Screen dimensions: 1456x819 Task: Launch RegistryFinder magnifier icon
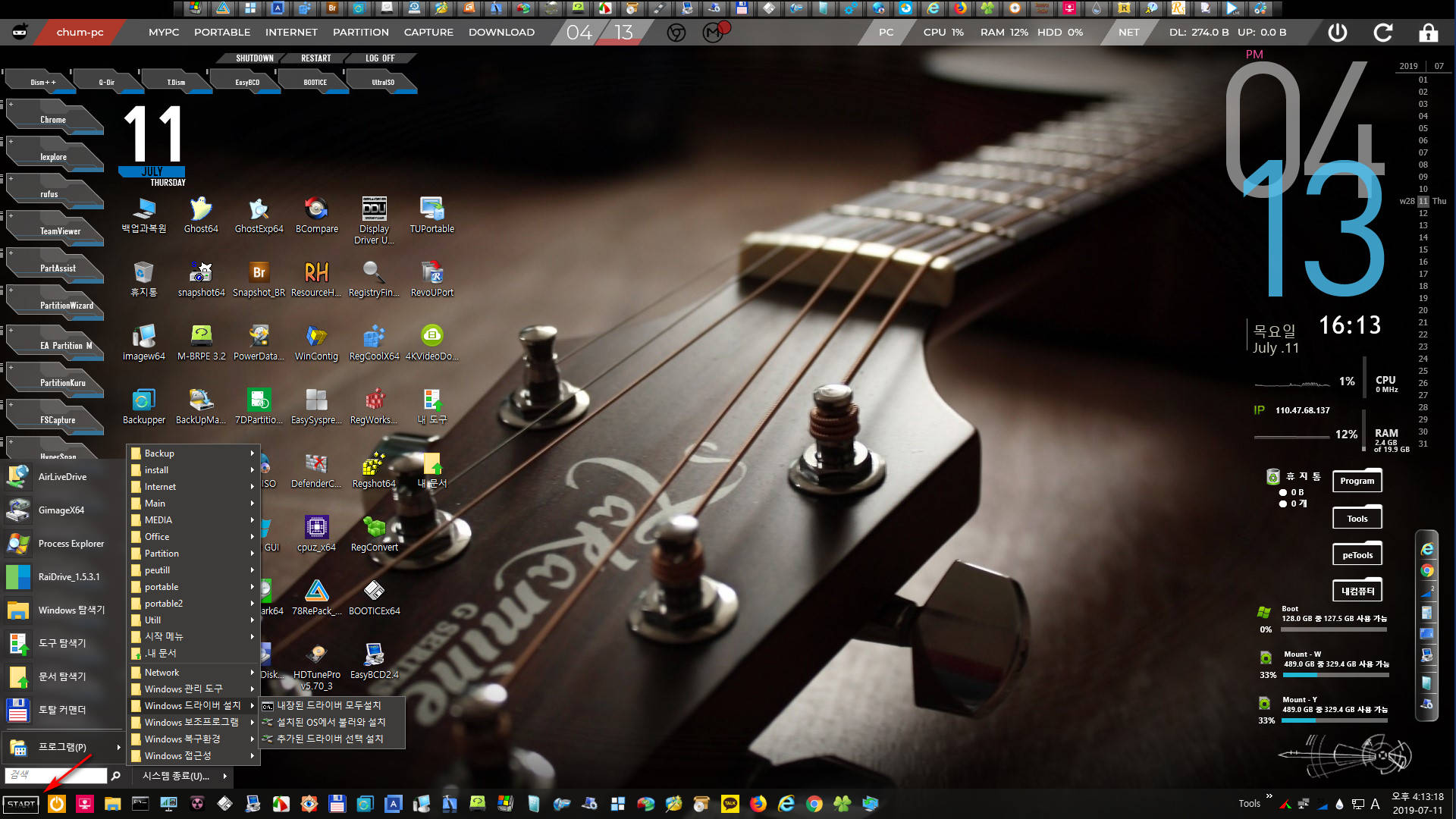tap(374, 279)
